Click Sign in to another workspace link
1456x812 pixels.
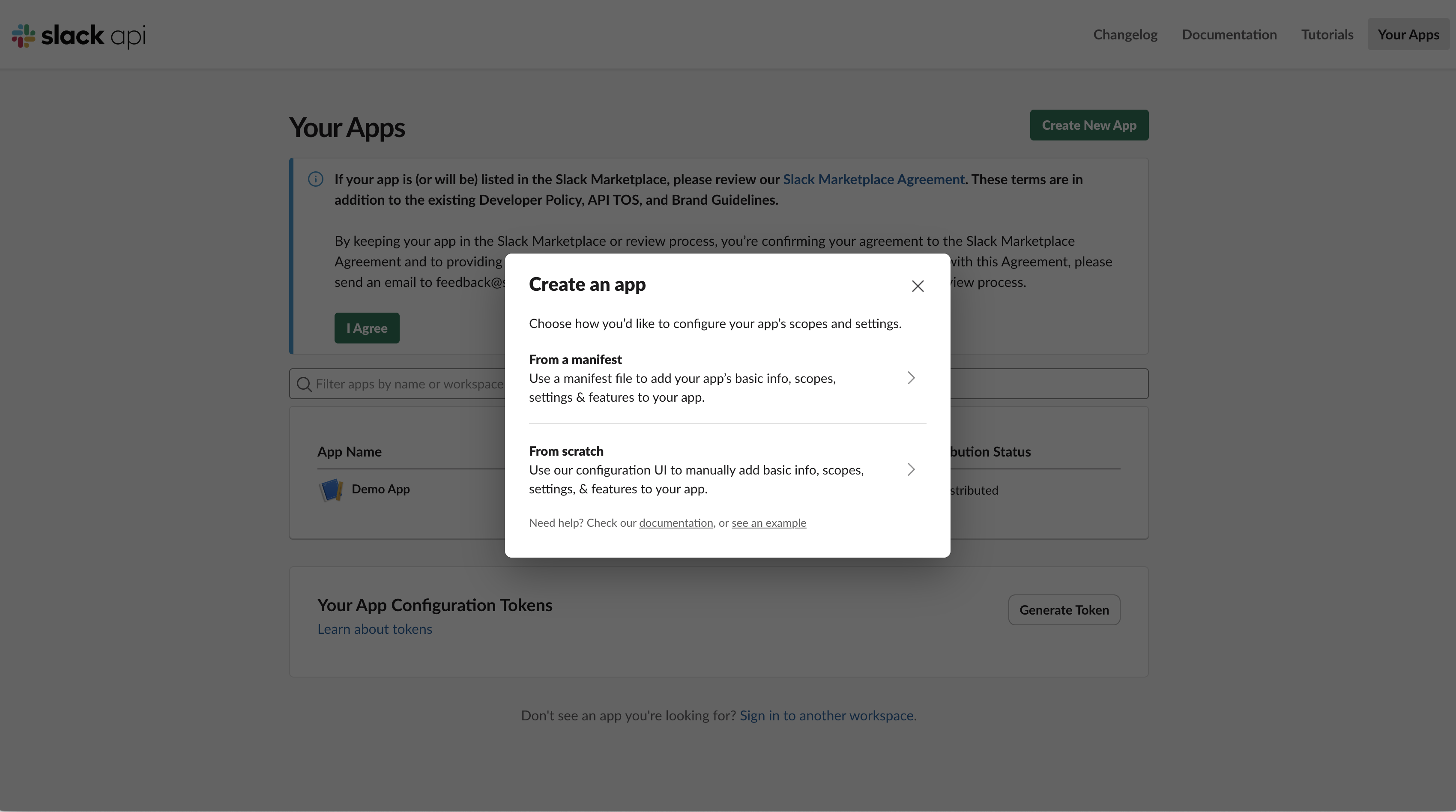[x=828, y=715]
